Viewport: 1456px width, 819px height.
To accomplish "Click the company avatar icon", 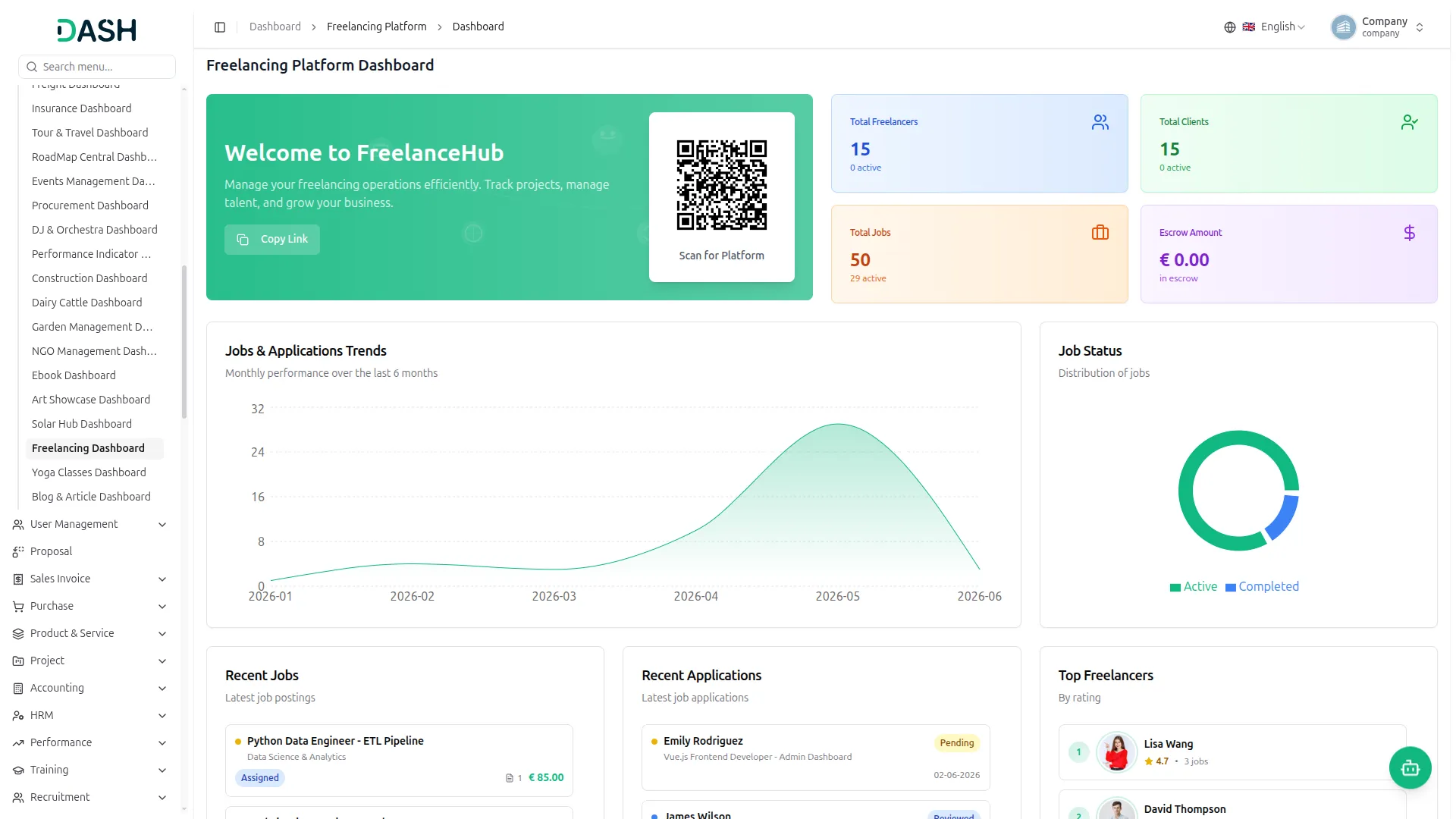I will pos(1343,27).
